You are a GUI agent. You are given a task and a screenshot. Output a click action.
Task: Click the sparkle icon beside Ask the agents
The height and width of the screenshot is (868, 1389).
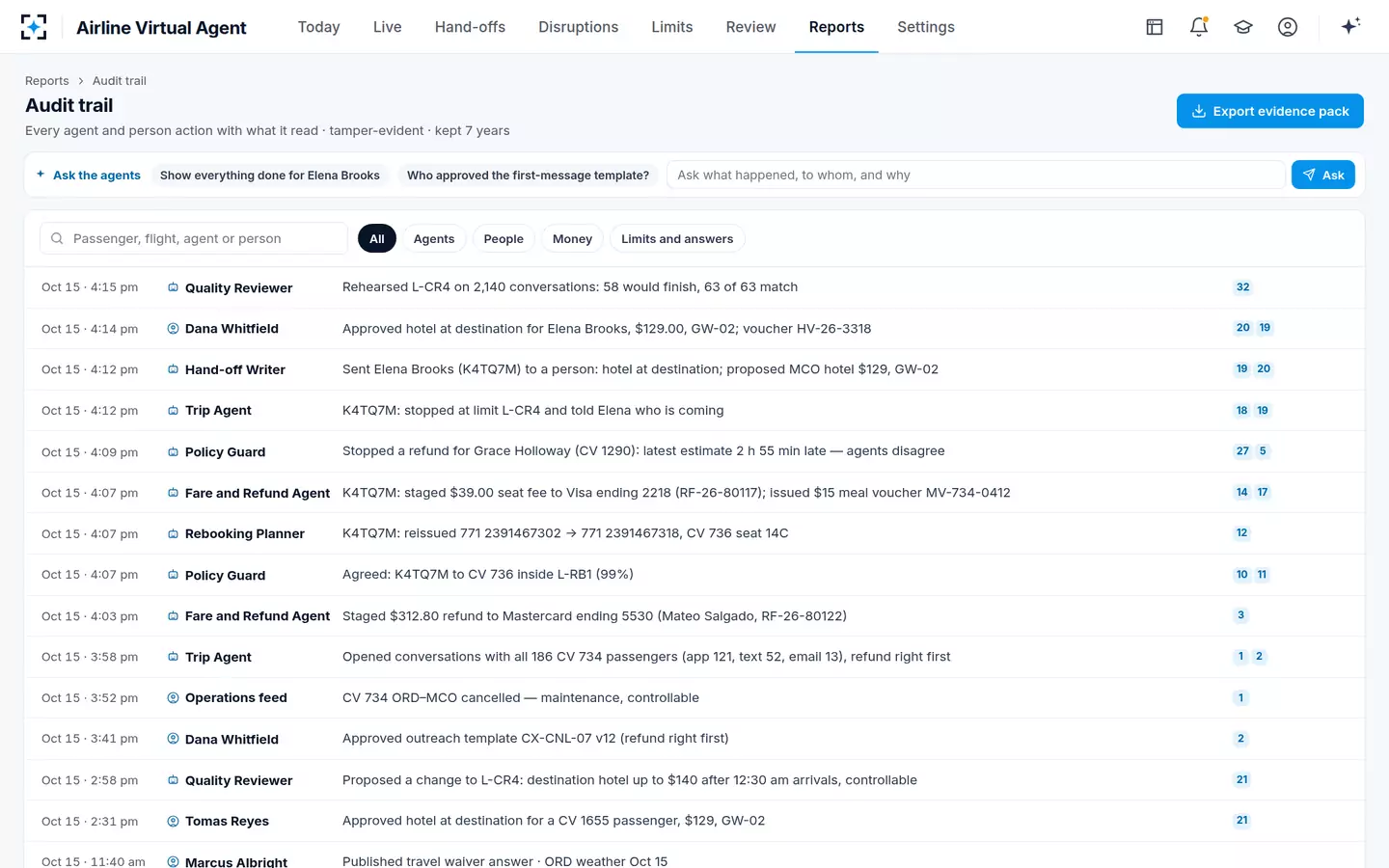coord(41,175)
